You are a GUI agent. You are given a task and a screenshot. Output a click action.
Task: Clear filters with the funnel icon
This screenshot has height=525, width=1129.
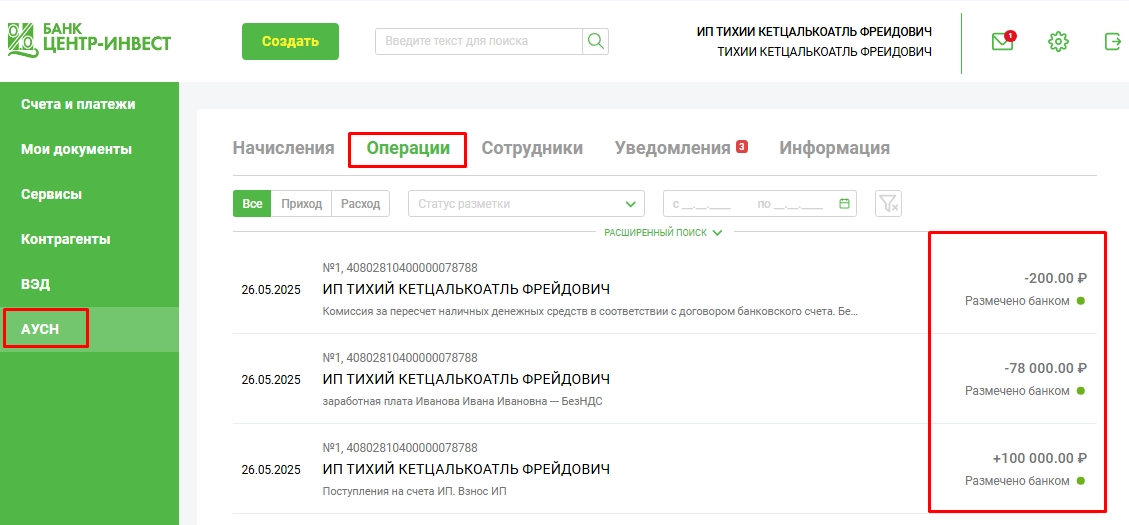pos(888,204)
